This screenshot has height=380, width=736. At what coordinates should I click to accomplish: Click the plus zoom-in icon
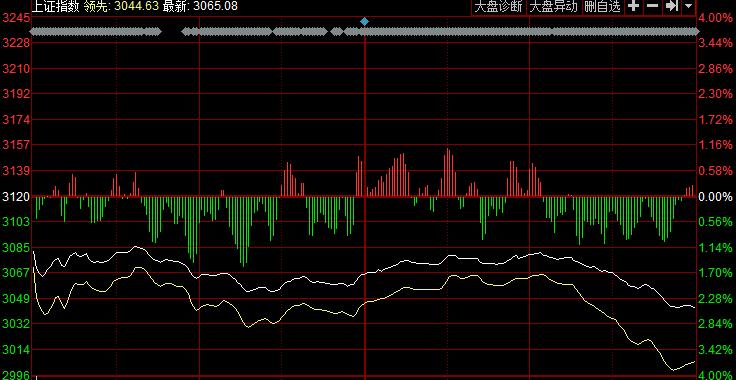click(634, 7)
